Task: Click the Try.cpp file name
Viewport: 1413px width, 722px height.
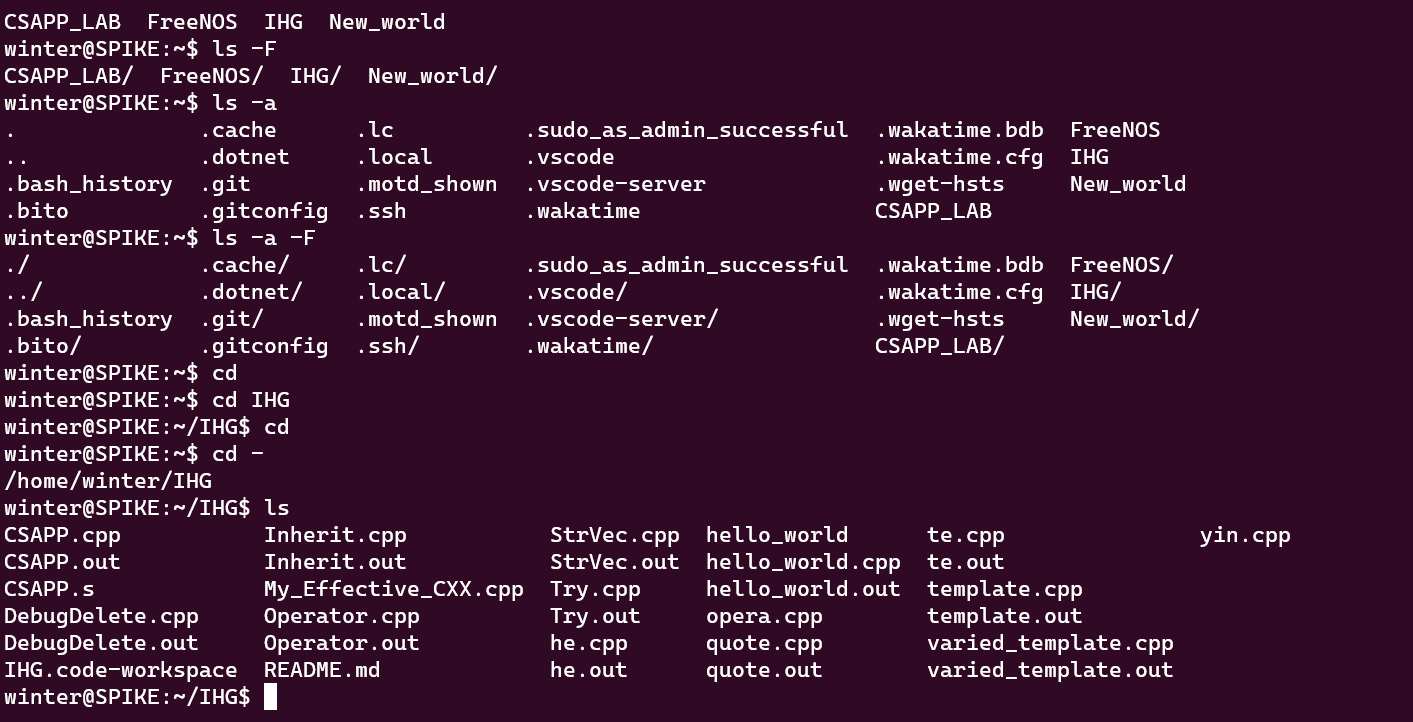Action: point(595,589)
